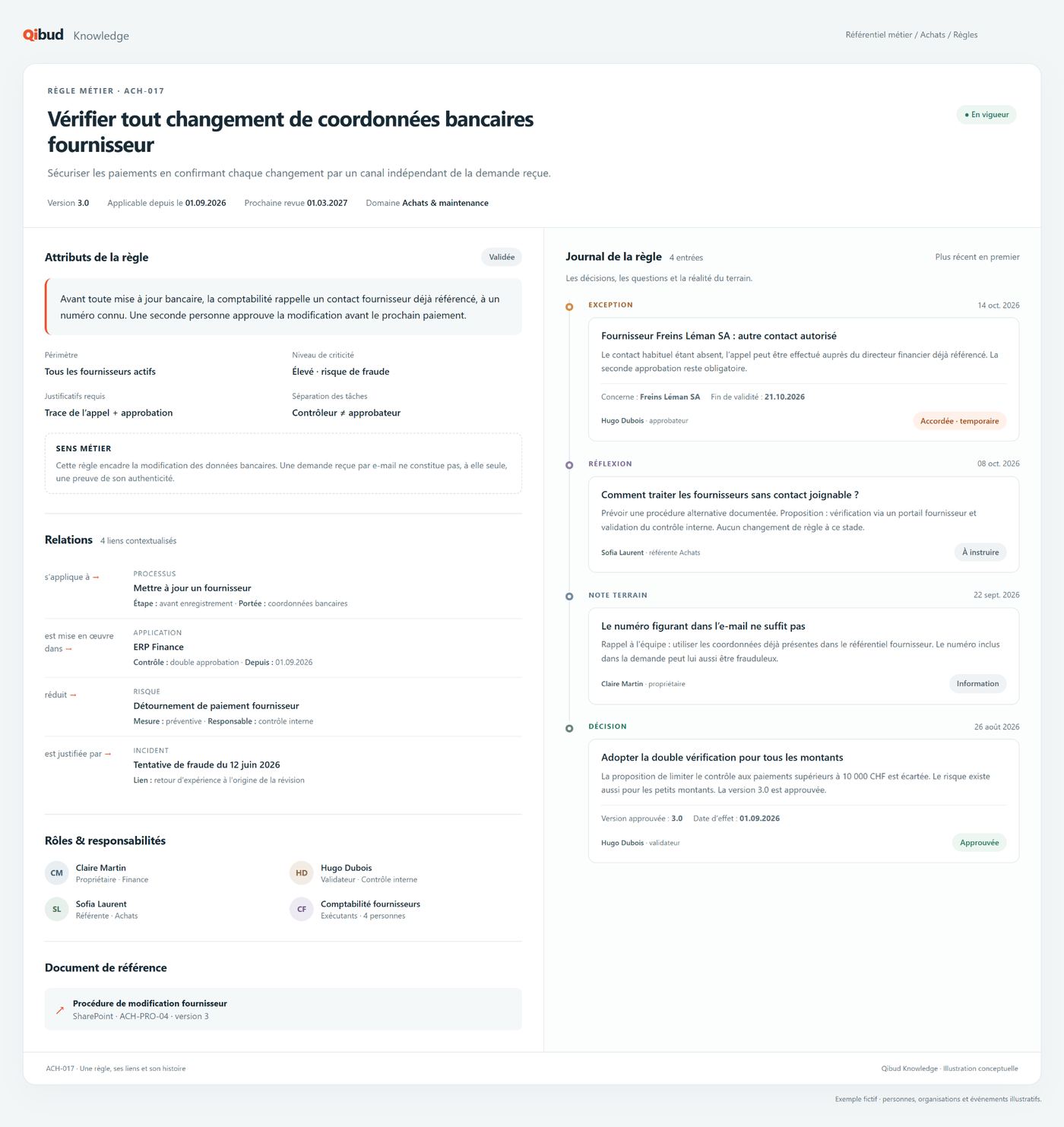Click the 4 liens contextualisés count
Viewport: 1064px width, 1127px height.
click(138, 541)
